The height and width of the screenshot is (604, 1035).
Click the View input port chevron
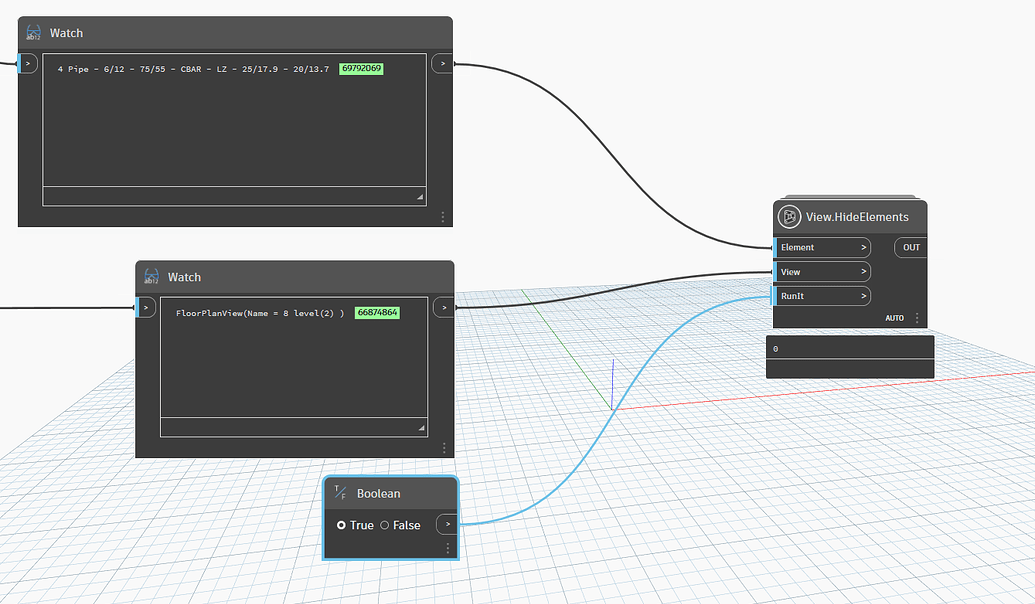tap(864, 271)
